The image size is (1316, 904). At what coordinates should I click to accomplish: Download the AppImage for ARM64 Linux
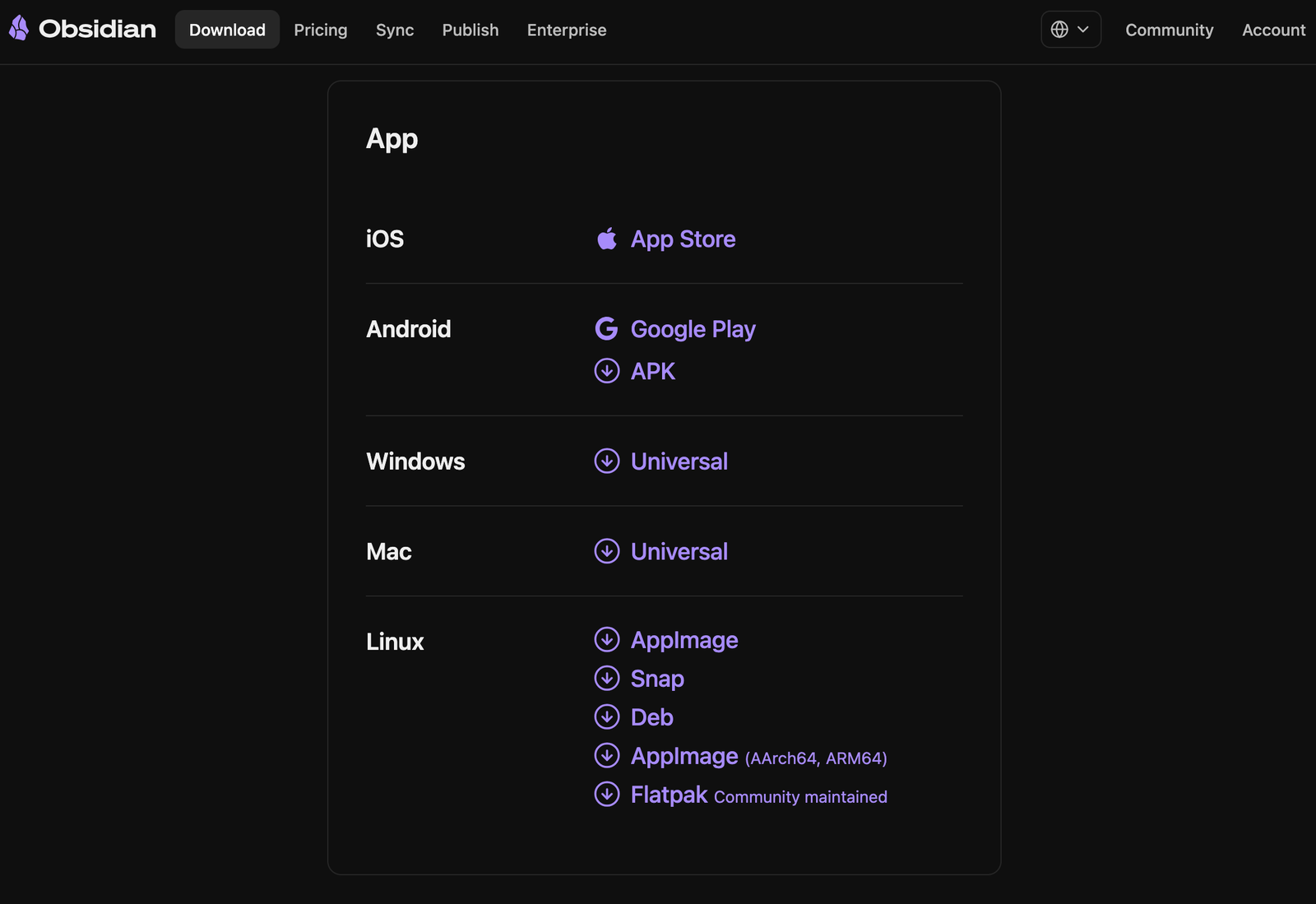point(683,755)
